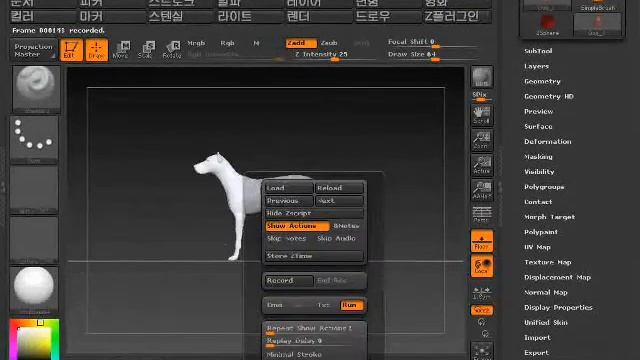Open the 라이트 menu
Viewport: 640px width, 360px height.
[x=250, y=17]
